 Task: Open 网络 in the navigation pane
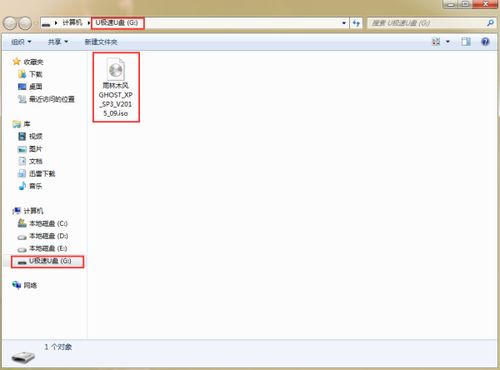tap(25, 285)
